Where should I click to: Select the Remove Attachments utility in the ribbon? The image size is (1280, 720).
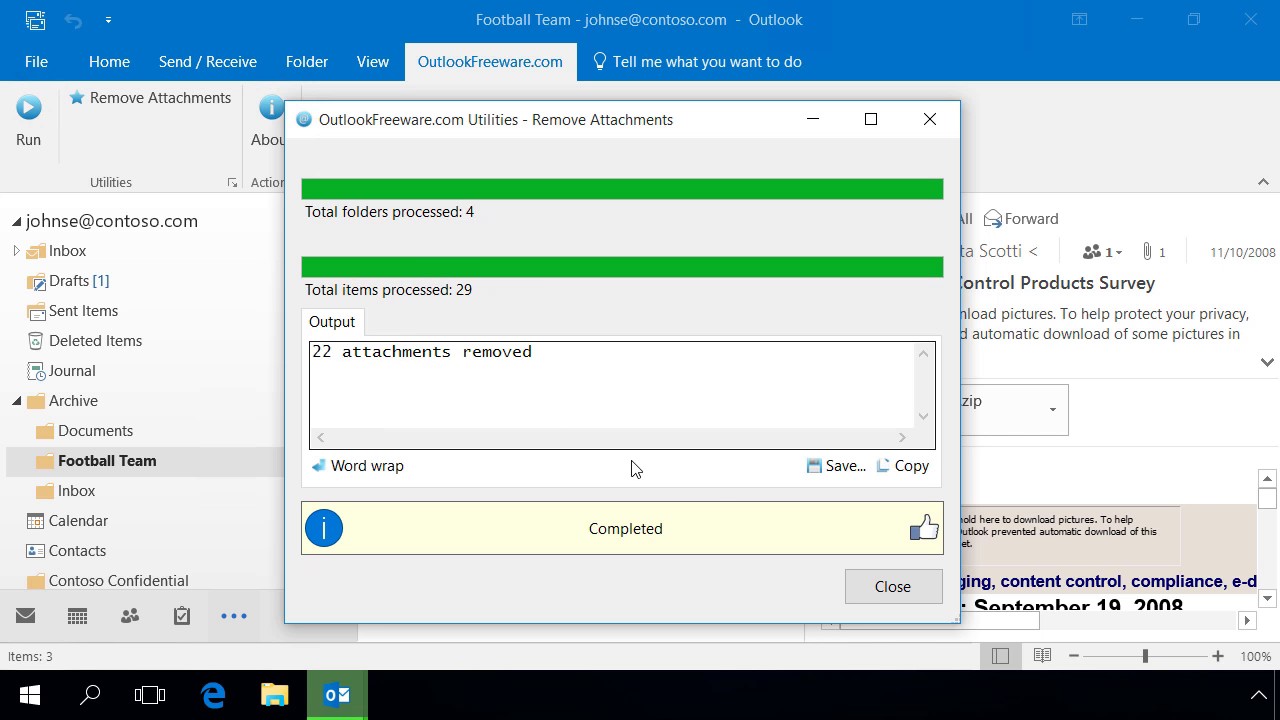click(x=150, y=98)
